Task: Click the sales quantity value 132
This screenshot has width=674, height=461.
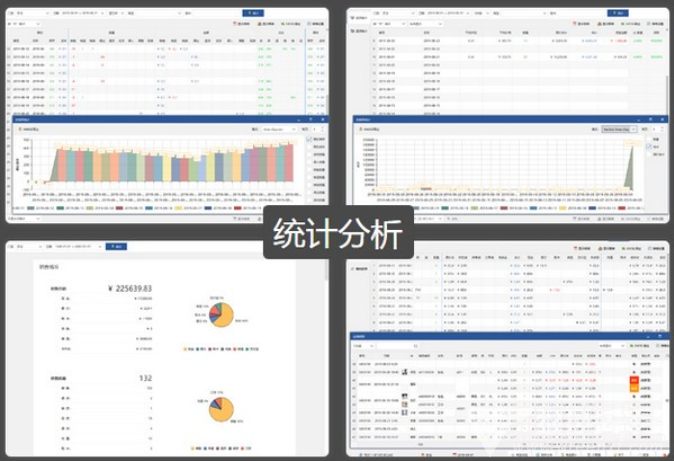Action: (145, 378)
